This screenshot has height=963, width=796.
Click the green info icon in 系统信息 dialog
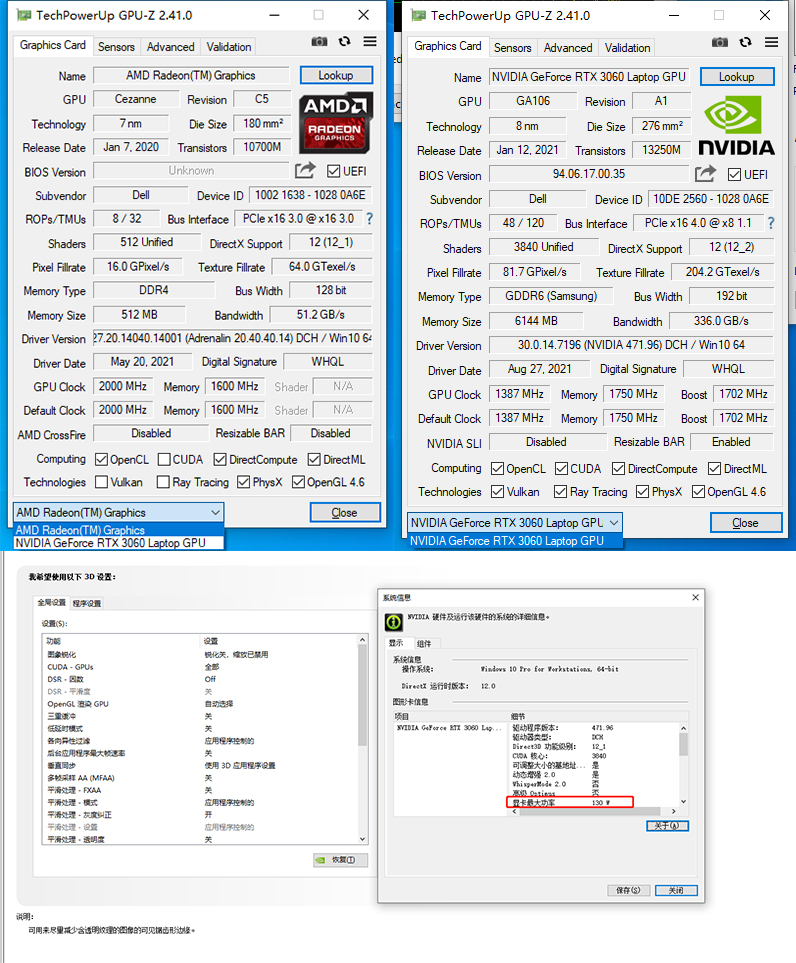(394, 622)
